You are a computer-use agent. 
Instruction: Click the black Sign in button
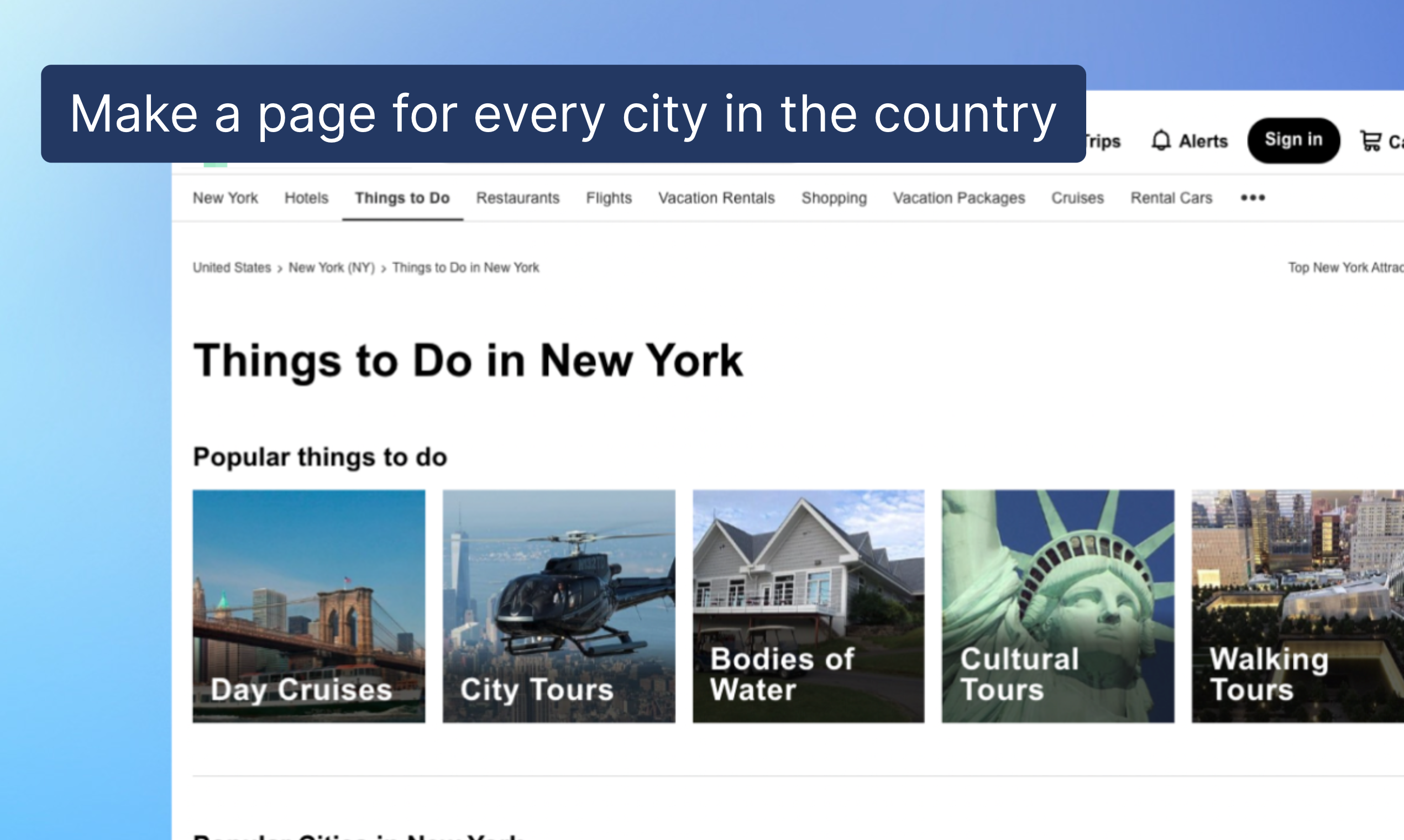(1293, 140)
